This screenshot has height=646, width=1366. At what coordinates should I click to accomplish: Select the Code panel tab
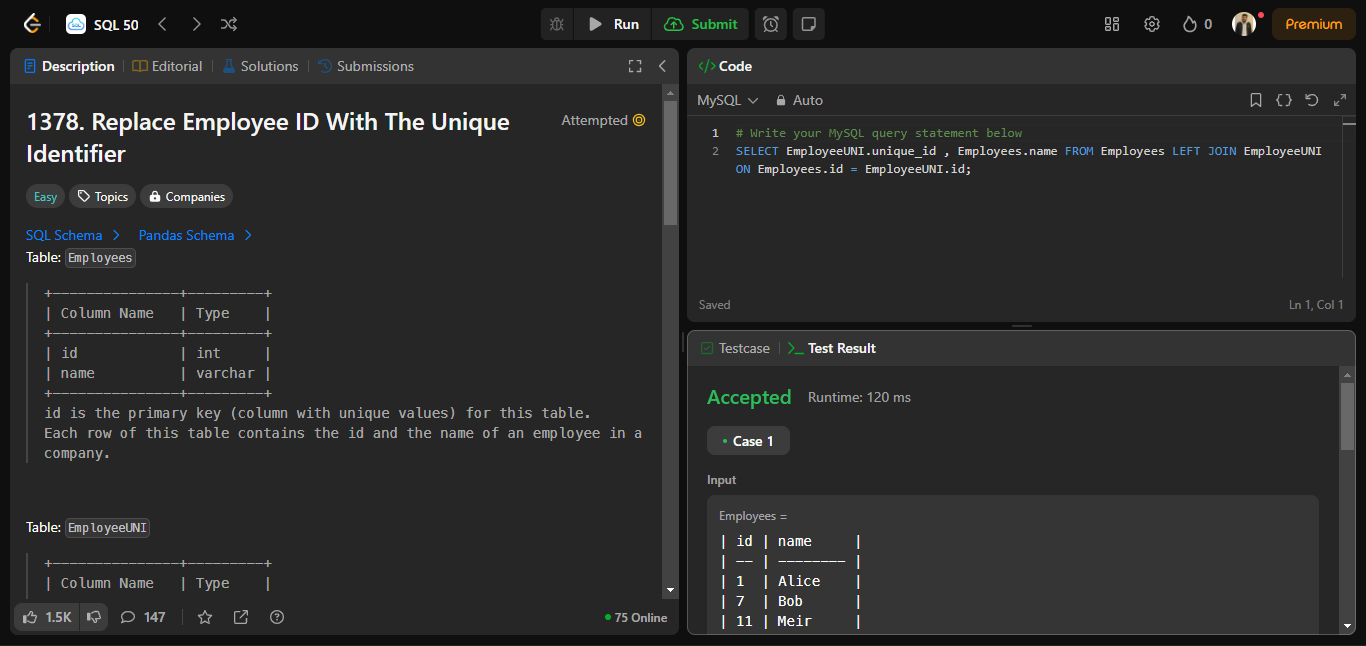(725, 66)
